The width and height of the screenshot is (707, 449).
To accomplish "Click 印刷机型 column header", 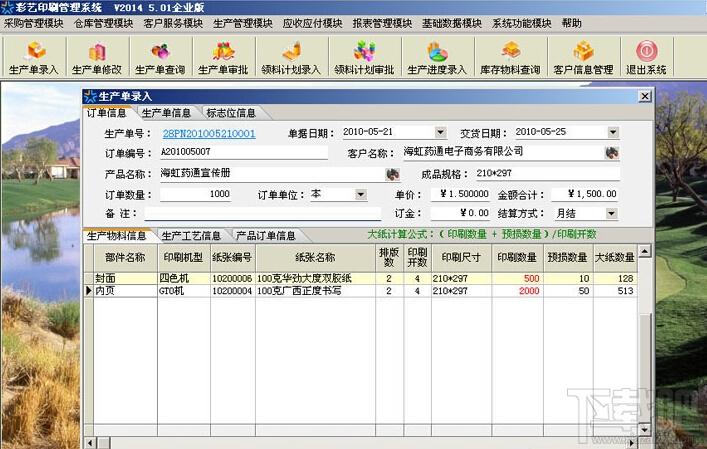I will [184, 258].
